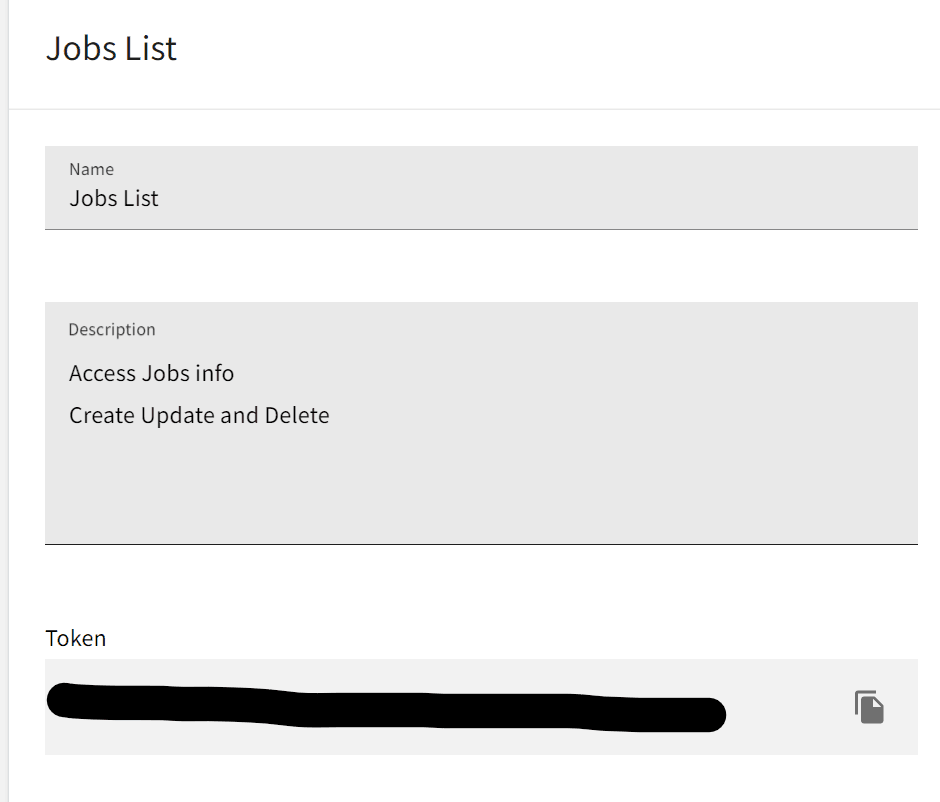Screen dimensions: 940x802
Task: Click the grey sidebar strip on the left
Action: (x=4, y=400)
